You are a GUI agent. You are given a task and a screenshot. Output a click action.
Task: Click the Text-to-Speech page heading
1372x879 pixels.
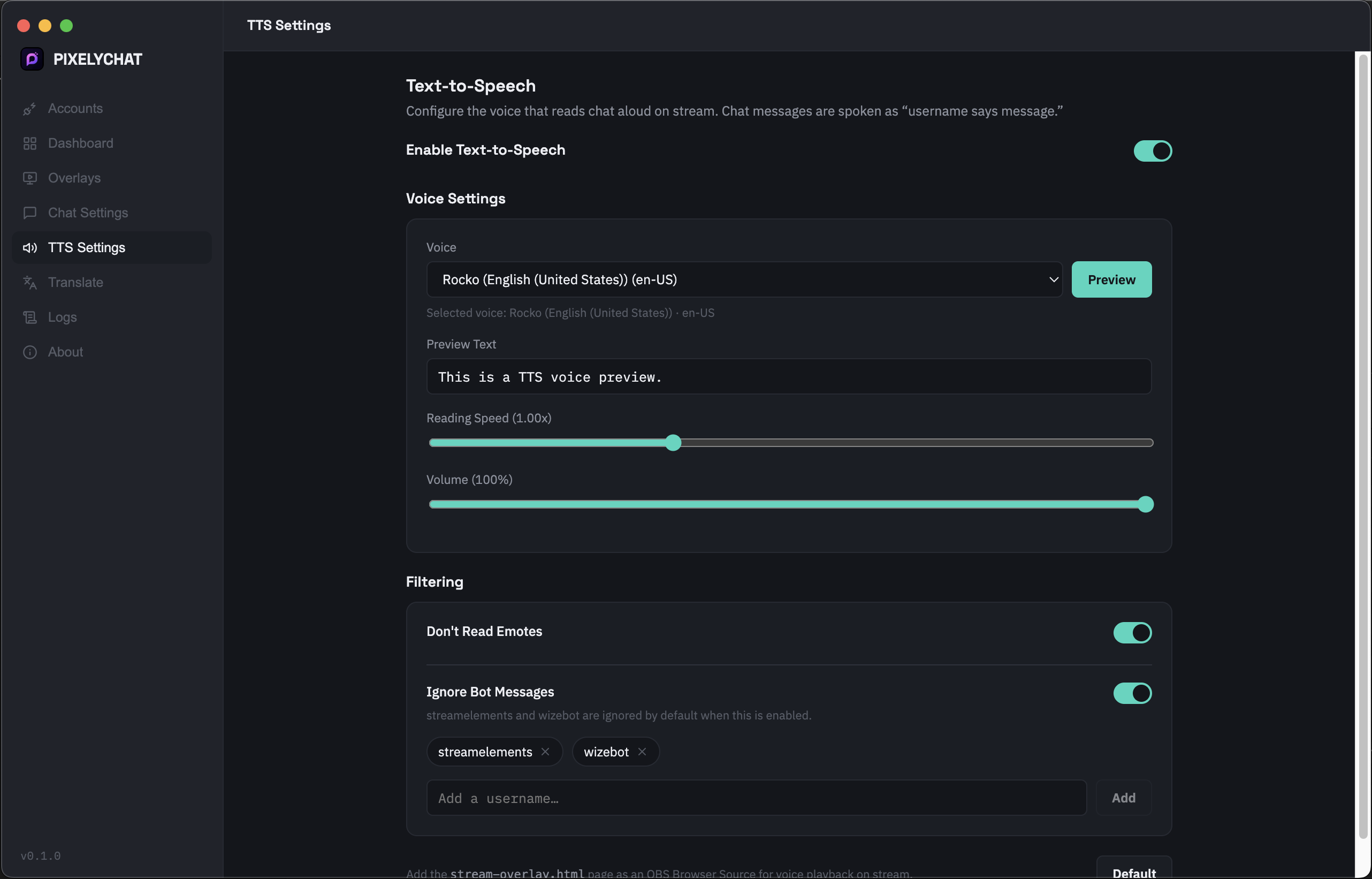pos(471,86)
